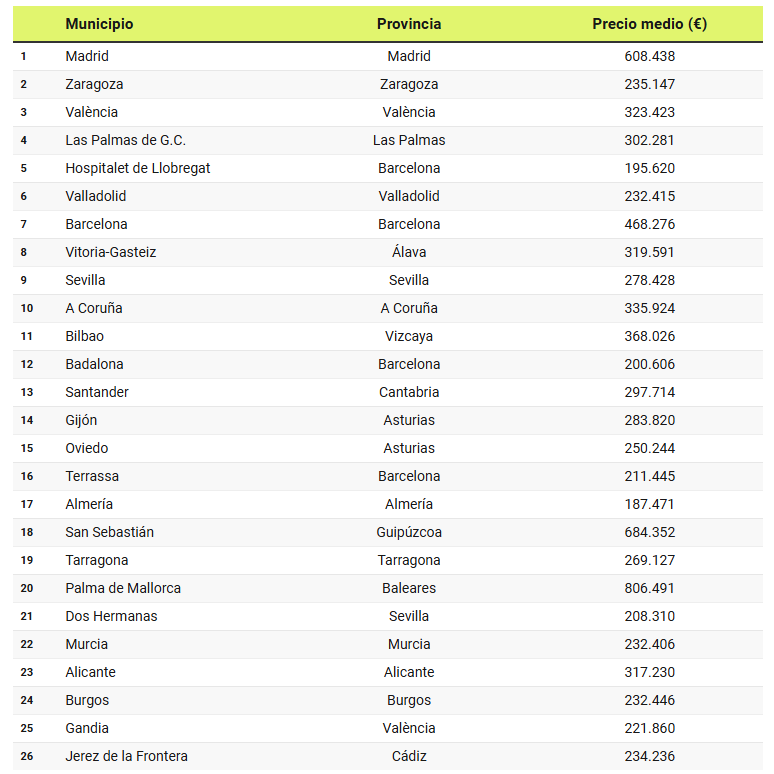Select the San Sebastián municipality cell
Viewport: 774px width, 774px height.
tap(110, 532)
